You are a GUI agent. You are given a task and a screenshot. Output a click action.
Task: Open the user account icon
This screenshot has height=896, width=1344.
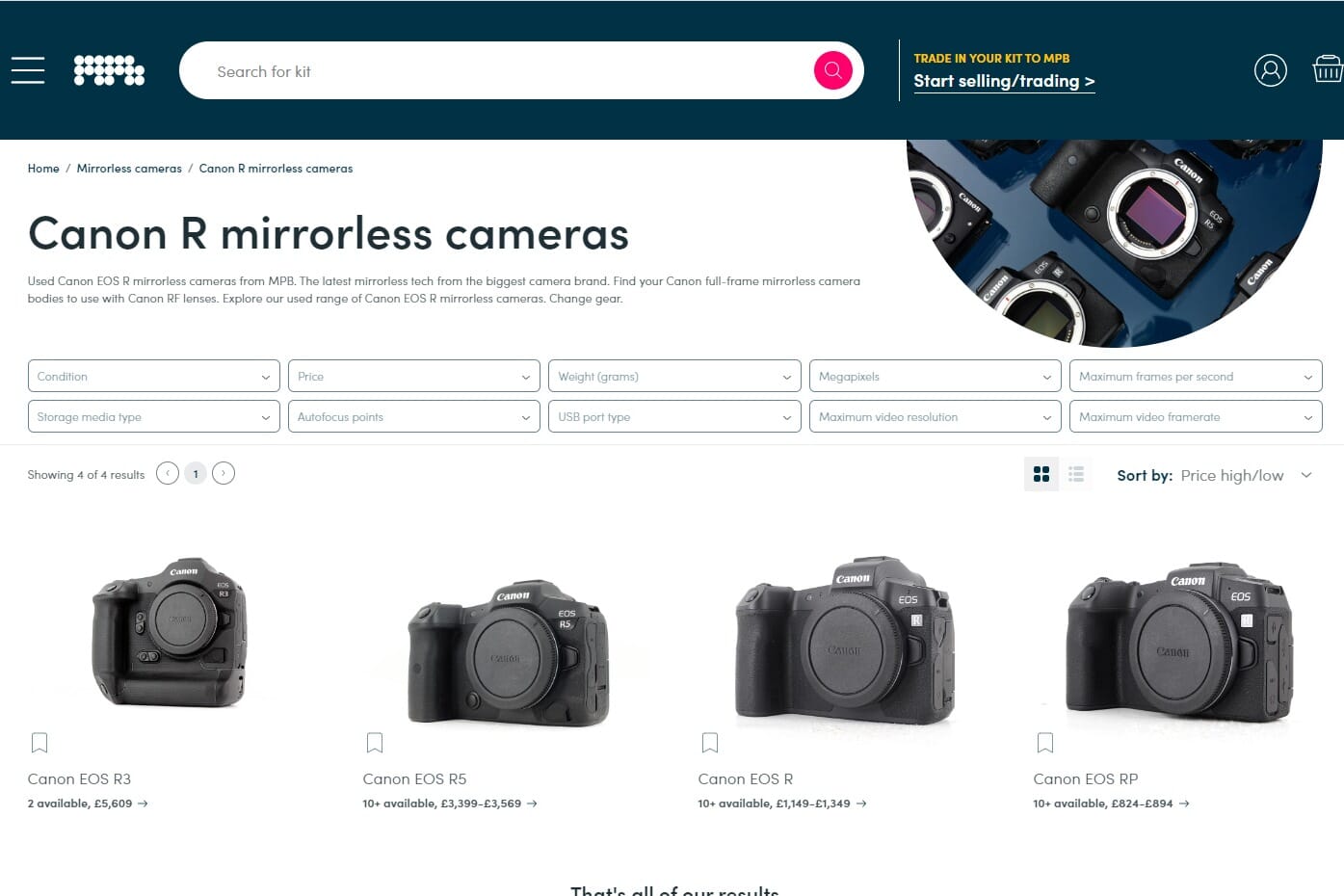point(1270,70)
